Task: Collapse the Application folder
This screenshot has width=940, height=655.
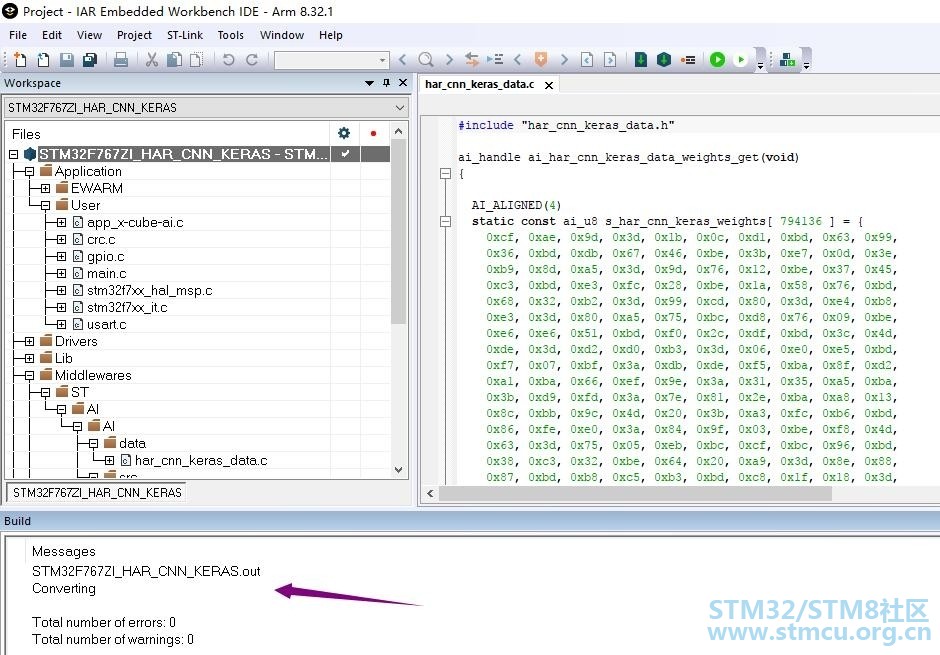Action: tap(29, 171)
